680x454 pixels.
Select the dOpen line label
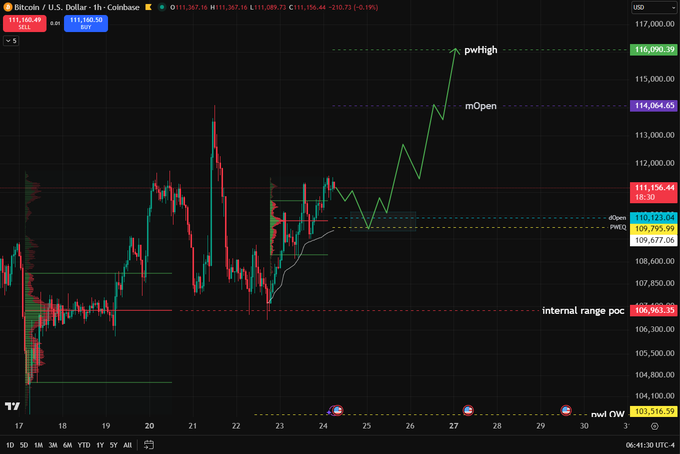617,218
